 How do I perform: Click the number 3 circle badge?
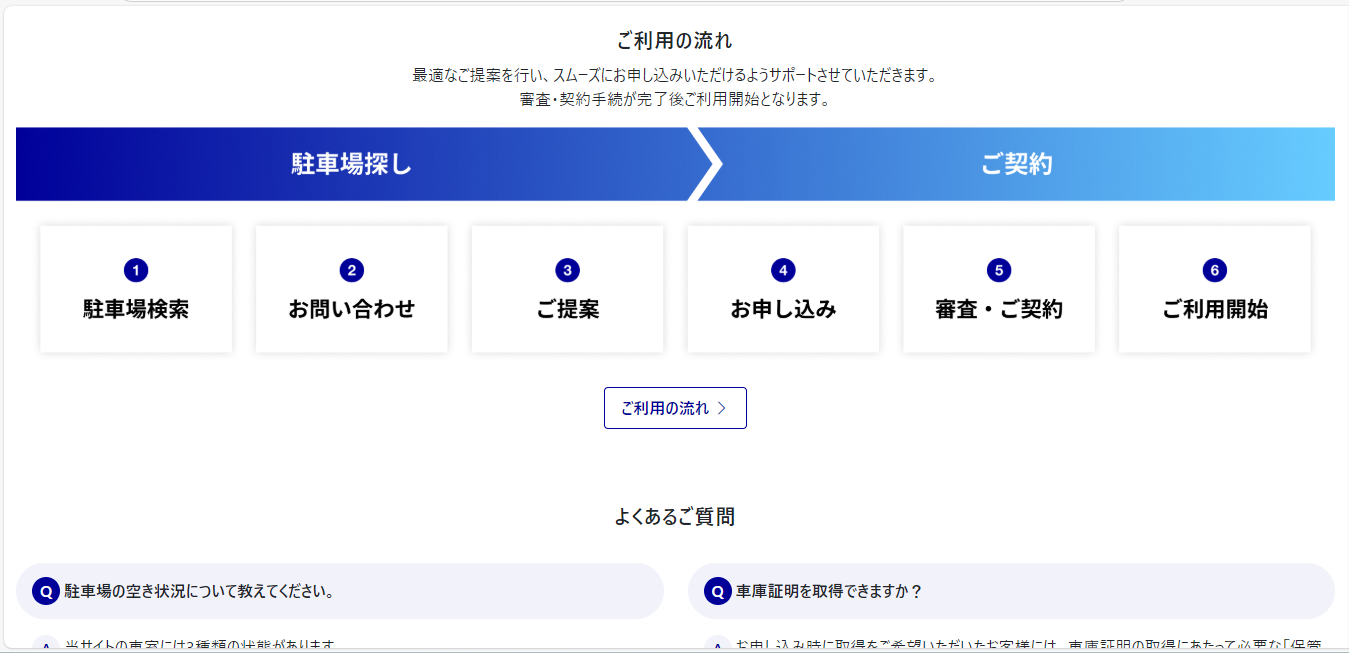[x=567, y=270]
